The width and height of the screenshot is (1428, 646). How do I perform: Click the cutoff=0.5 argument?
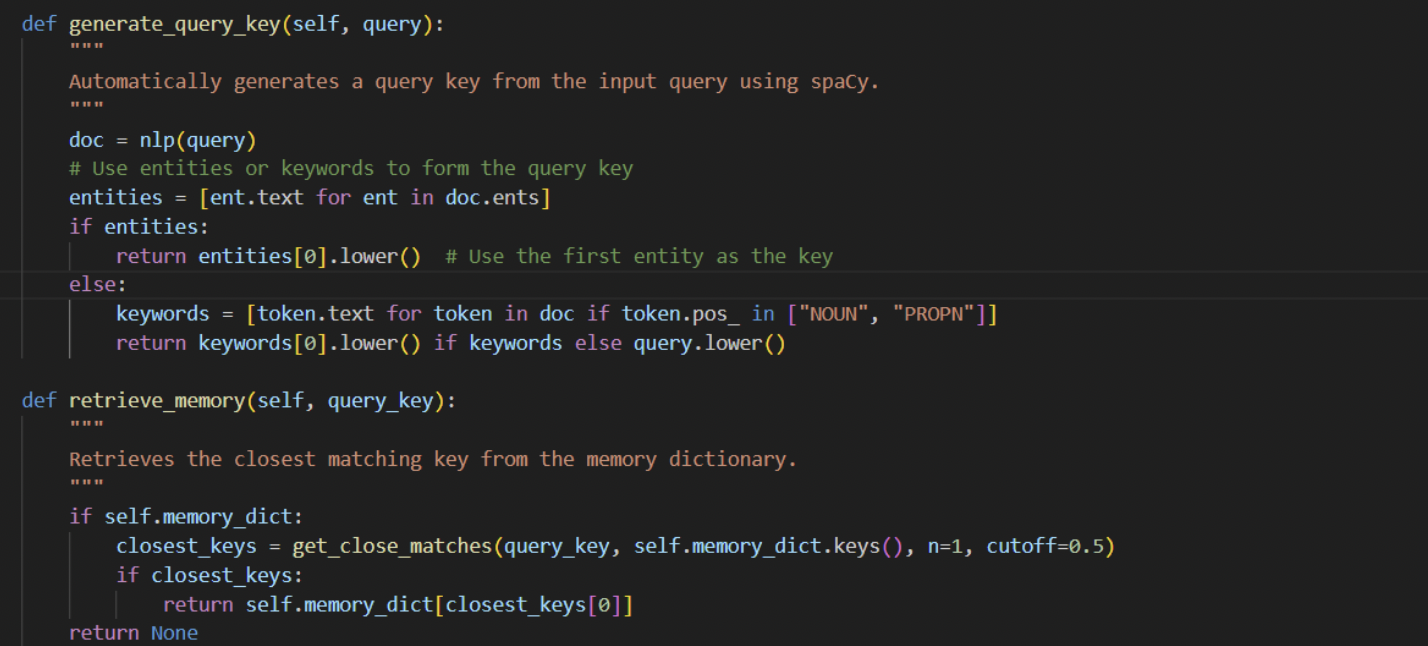pyautogui.click(x=1049, y=547)
